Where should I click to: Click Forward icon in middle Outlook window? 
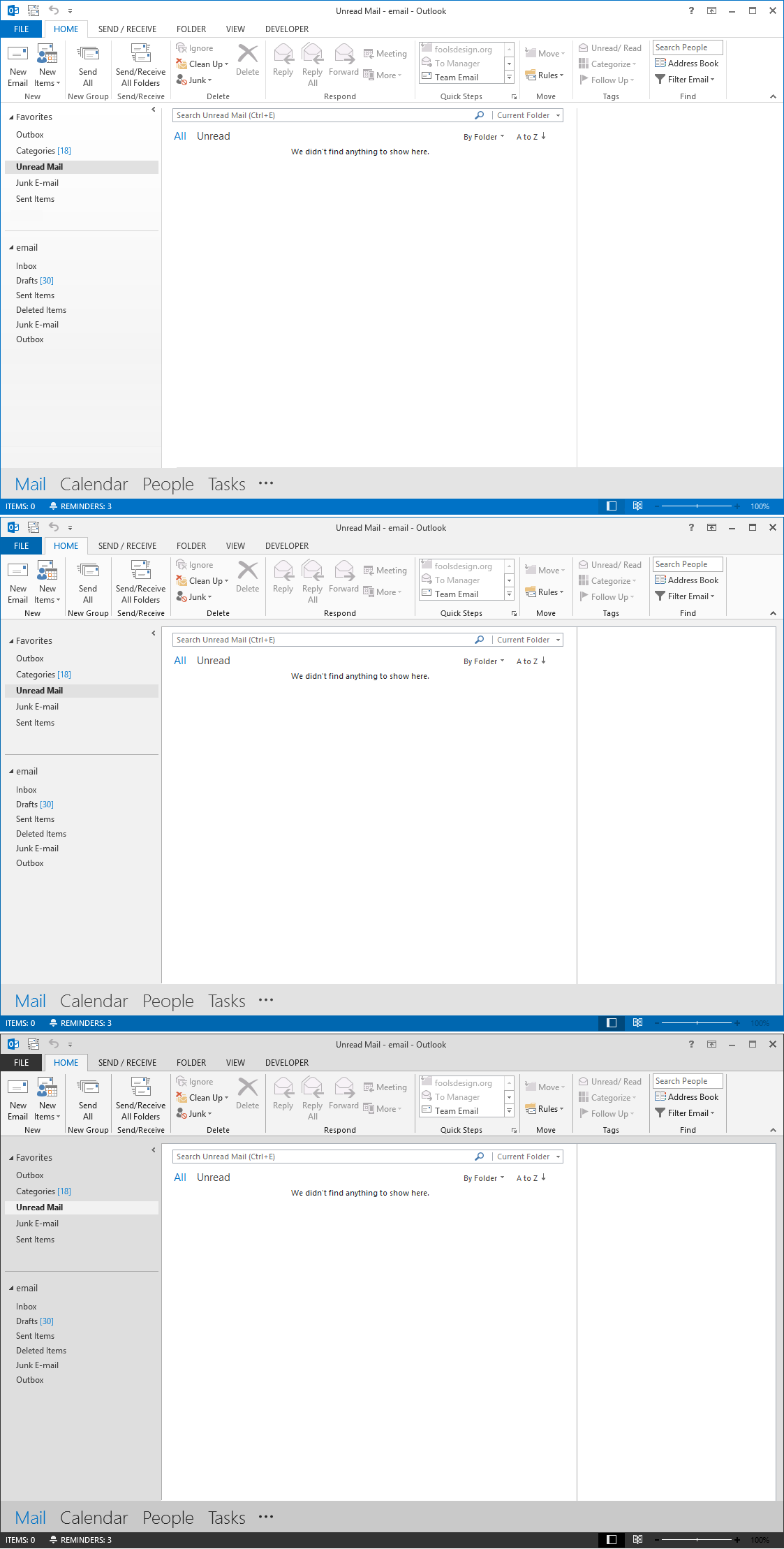pyautogui.click(x=344, y=571)
